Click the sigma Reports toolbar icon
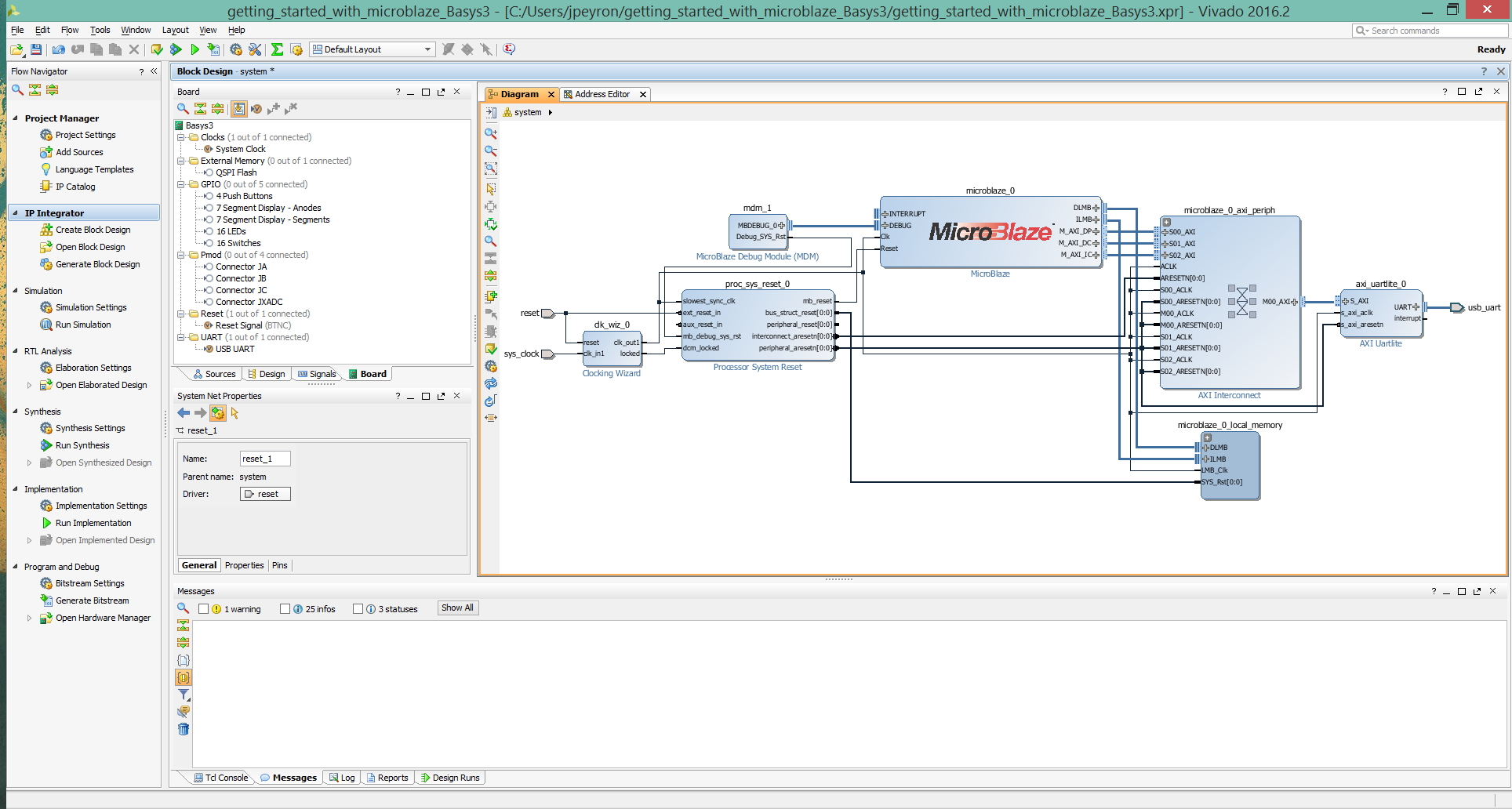 tap(277, 49)
